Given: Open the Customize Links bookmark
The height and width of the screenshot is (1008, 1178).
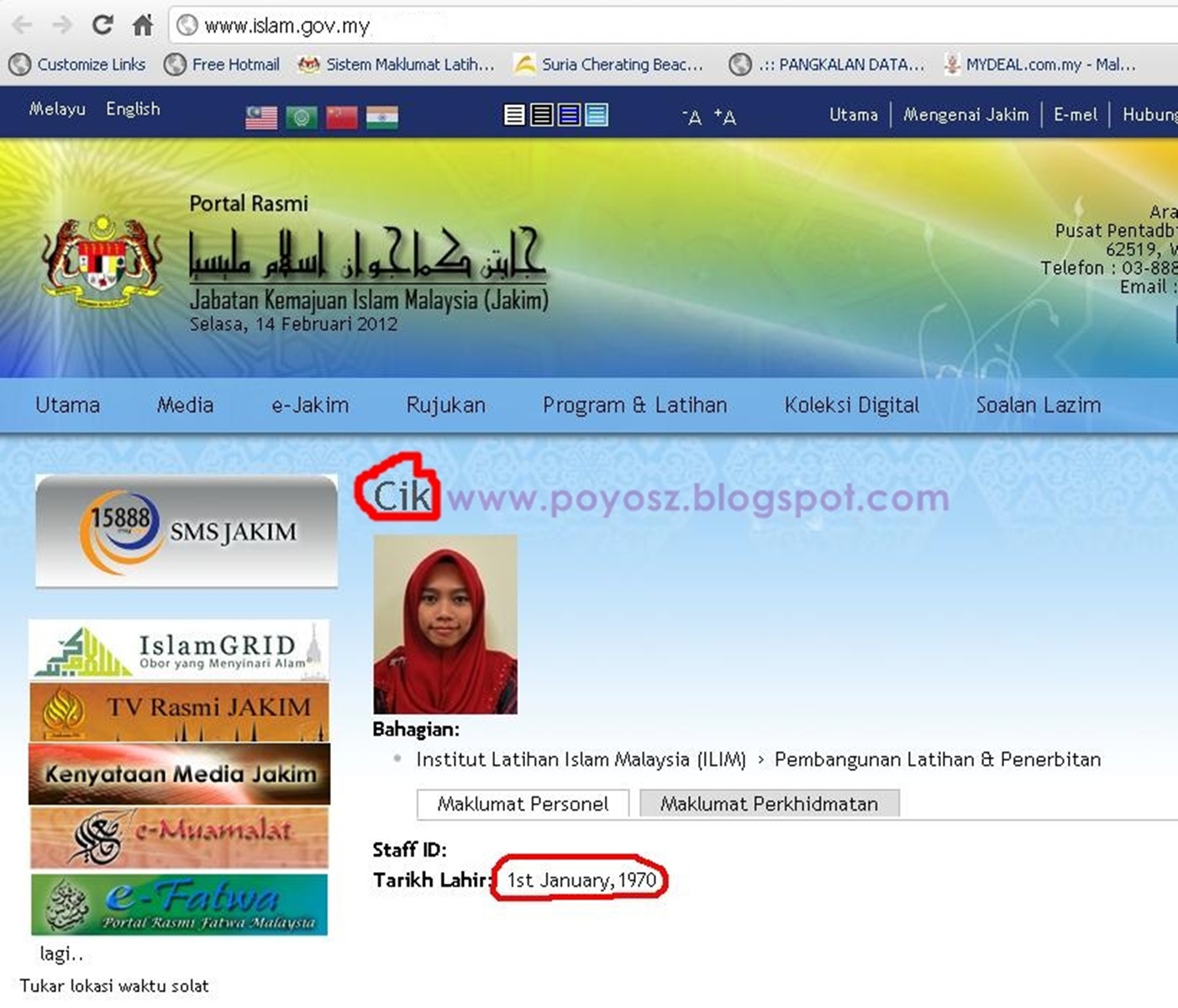Looking at the screenshot, I should coord(77,65).
